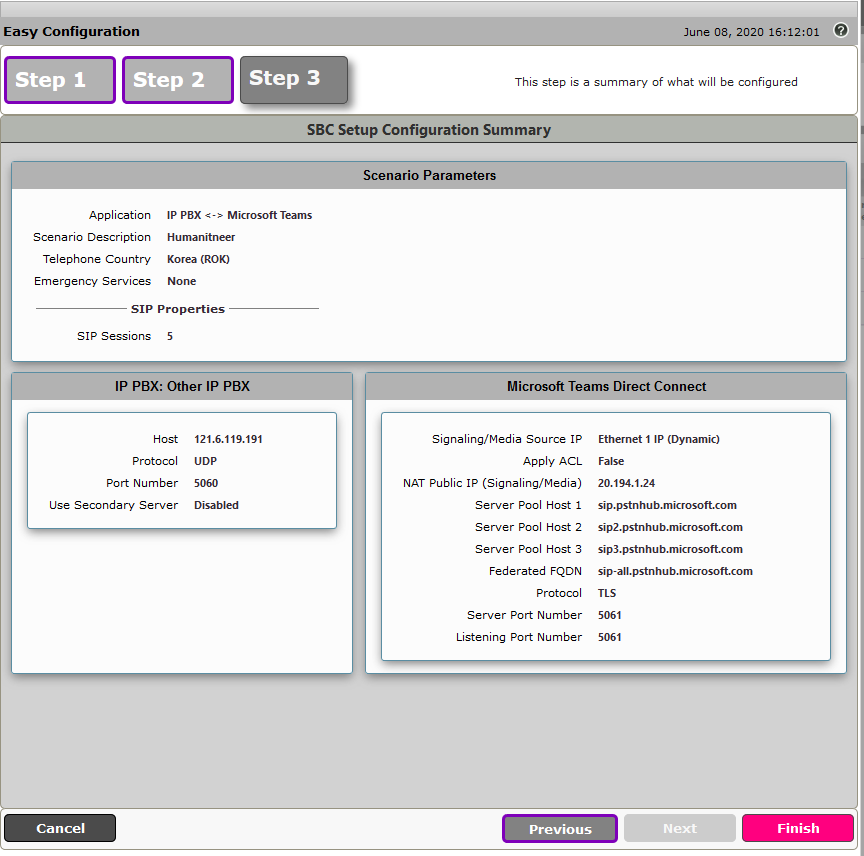
Task: Click the Scenario Parameters panel header
Action: coord(429,175)
